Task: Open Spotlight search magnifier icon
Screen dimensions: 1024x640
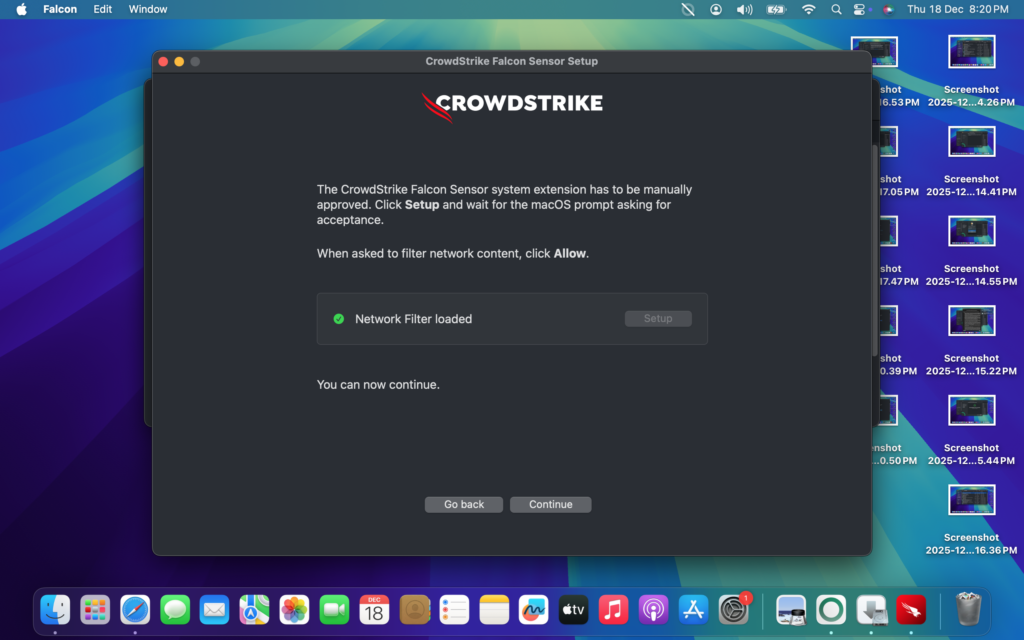Action: tap(836, 9)
